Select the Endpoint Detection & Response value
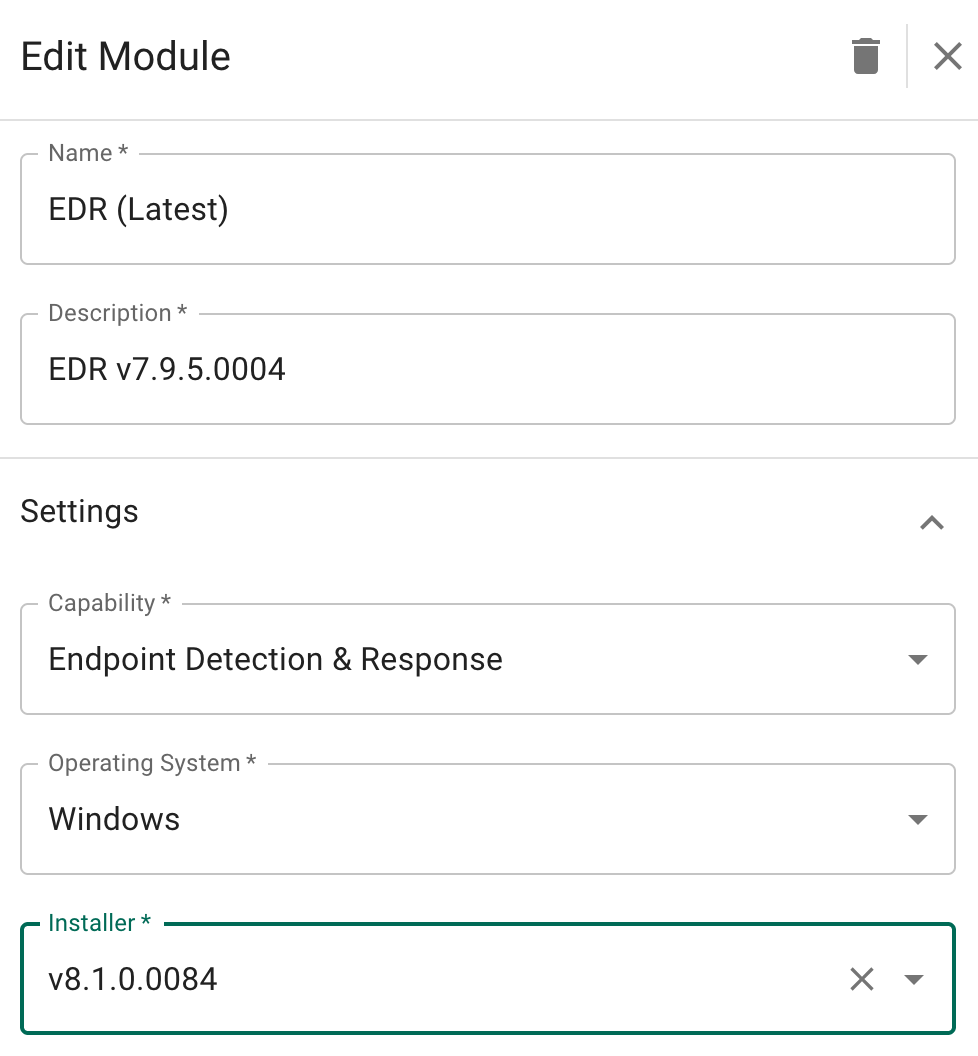This screenshot has width=978, height=1056. (x=275, y=659)
